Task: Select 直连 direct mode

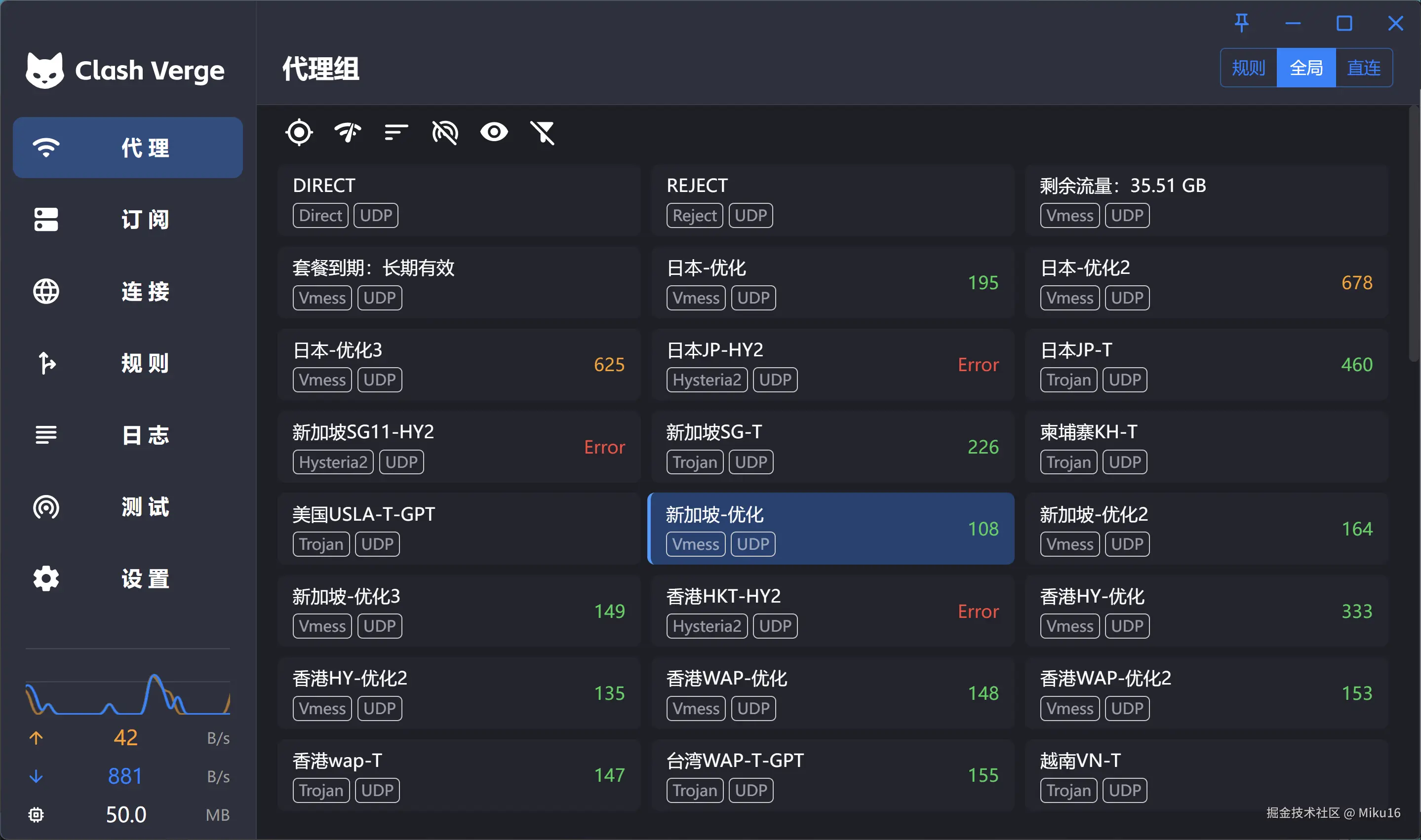Action: click(x=1363, y=68)
